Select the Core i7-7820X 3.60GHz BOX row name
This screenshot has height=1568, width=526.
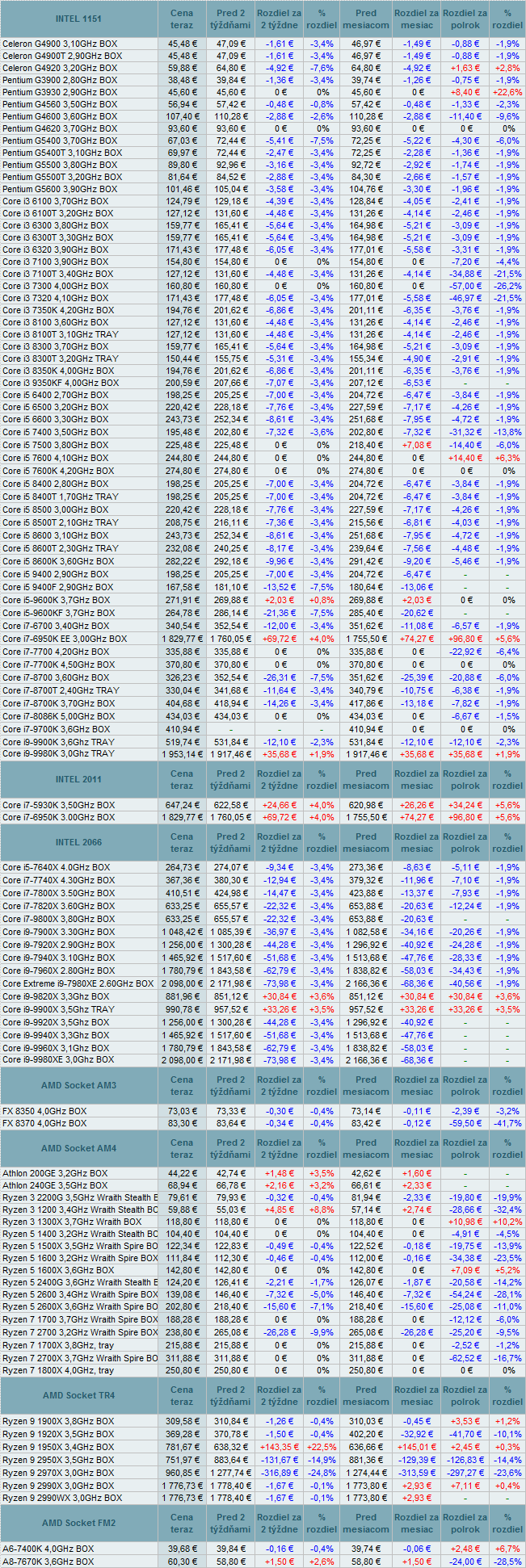(59, 907)
